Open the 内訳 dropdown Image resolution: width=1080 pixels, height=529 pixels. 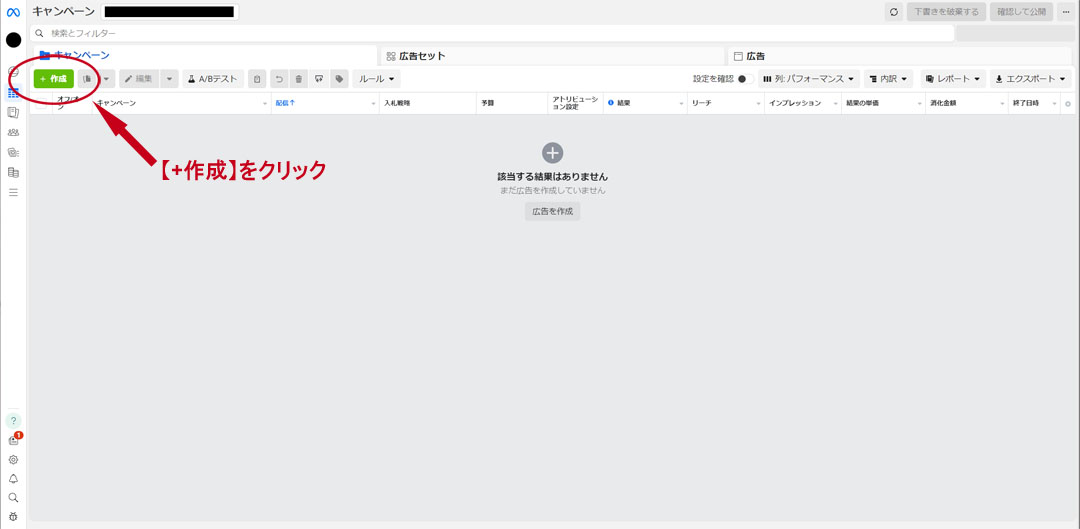889,79
